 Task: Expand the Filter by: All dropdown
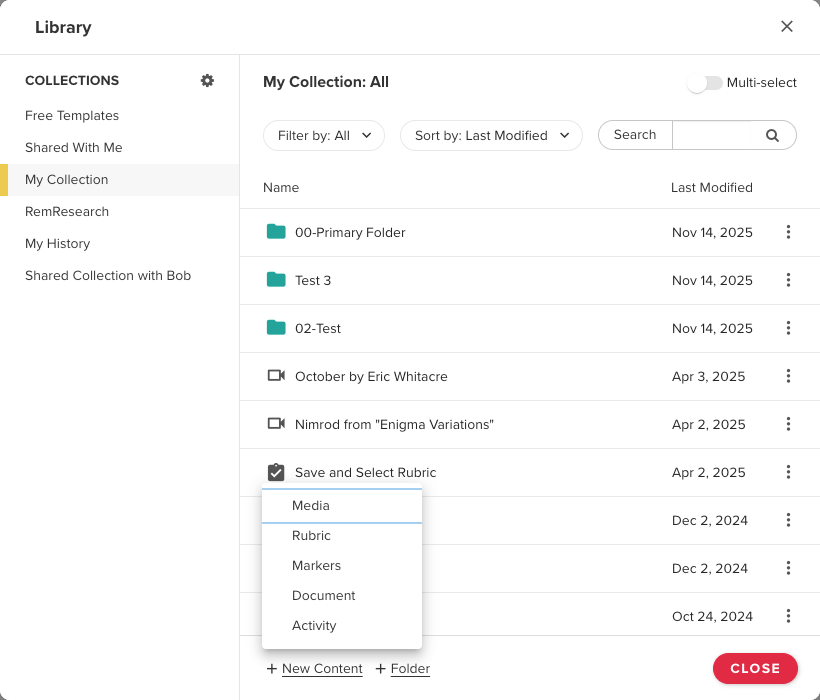coord(324,136)
